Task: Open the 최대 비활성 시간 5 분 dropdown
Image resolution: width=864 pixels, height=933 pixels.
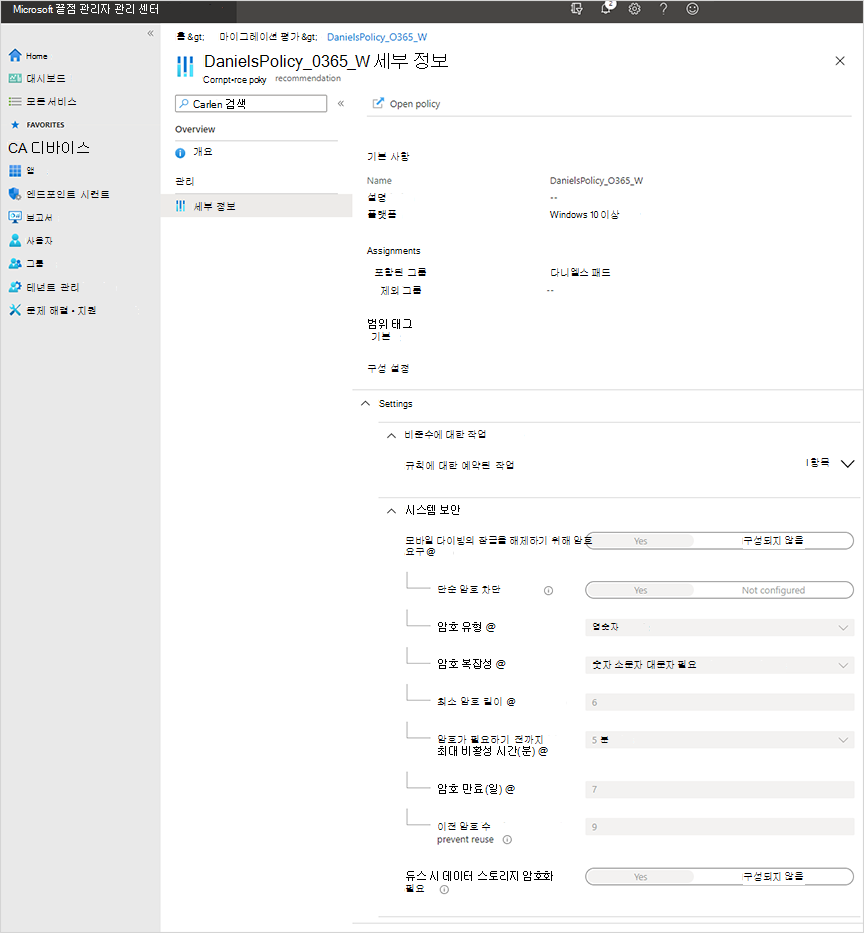Action: pos(719,740)
